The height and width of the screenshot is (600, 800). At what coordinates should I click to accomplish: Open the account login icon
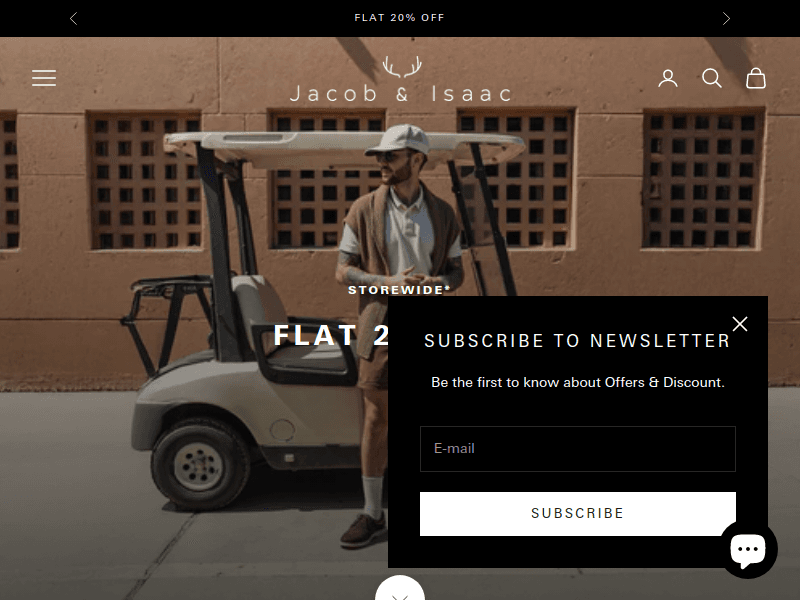(x=667, y=79)
